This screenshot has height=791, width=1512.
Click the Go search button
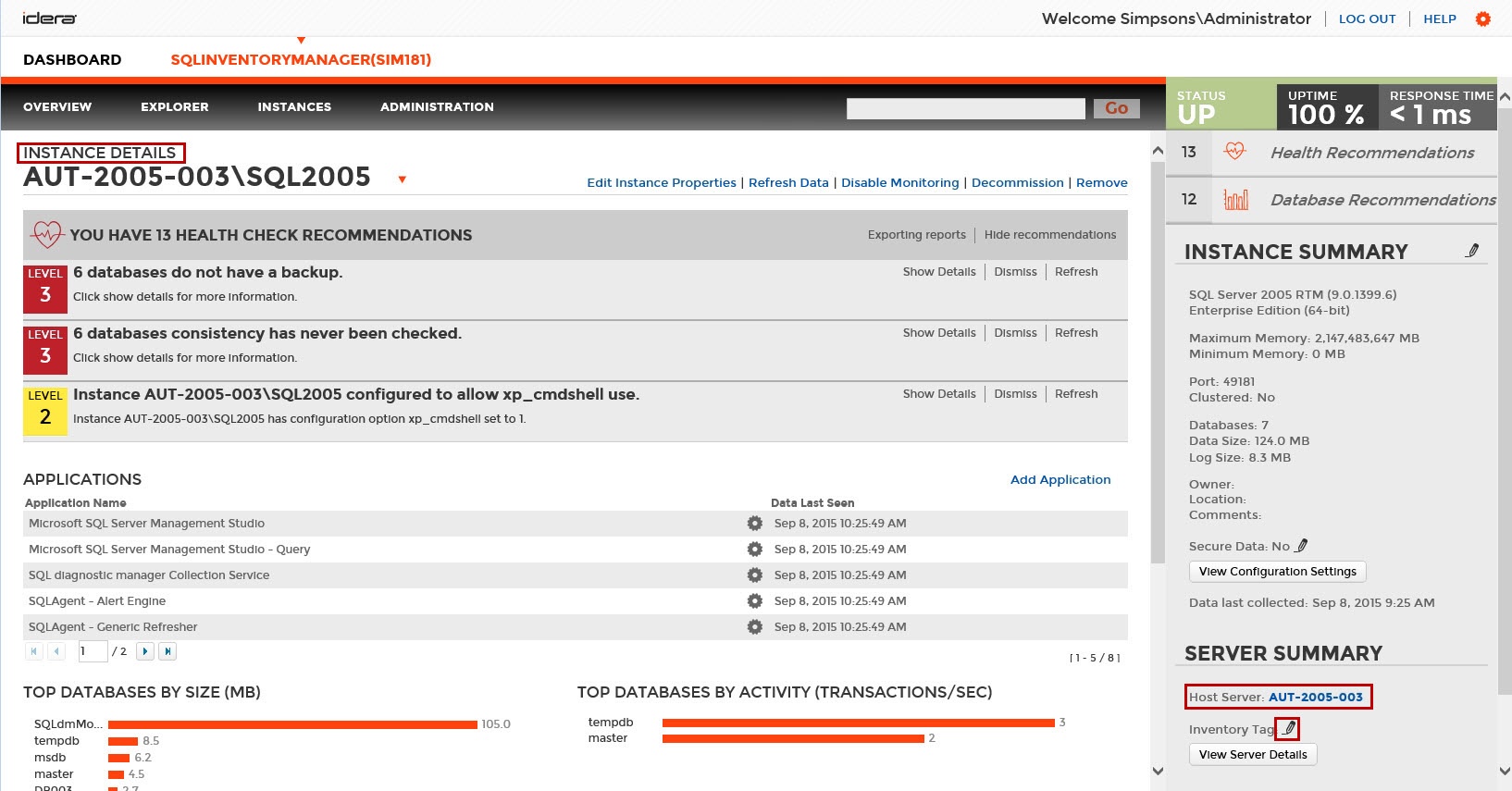(x=1117, y=108)
